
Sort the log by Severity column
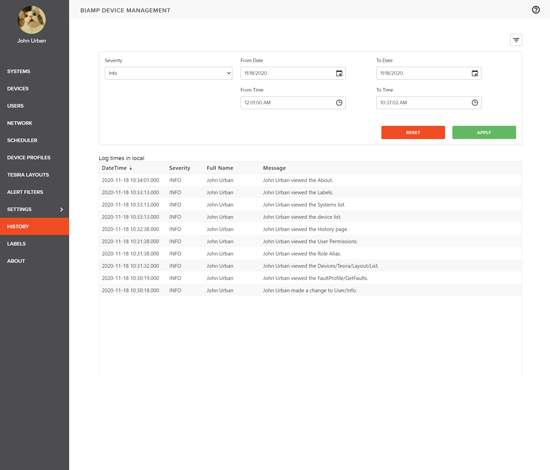point(180,168)
